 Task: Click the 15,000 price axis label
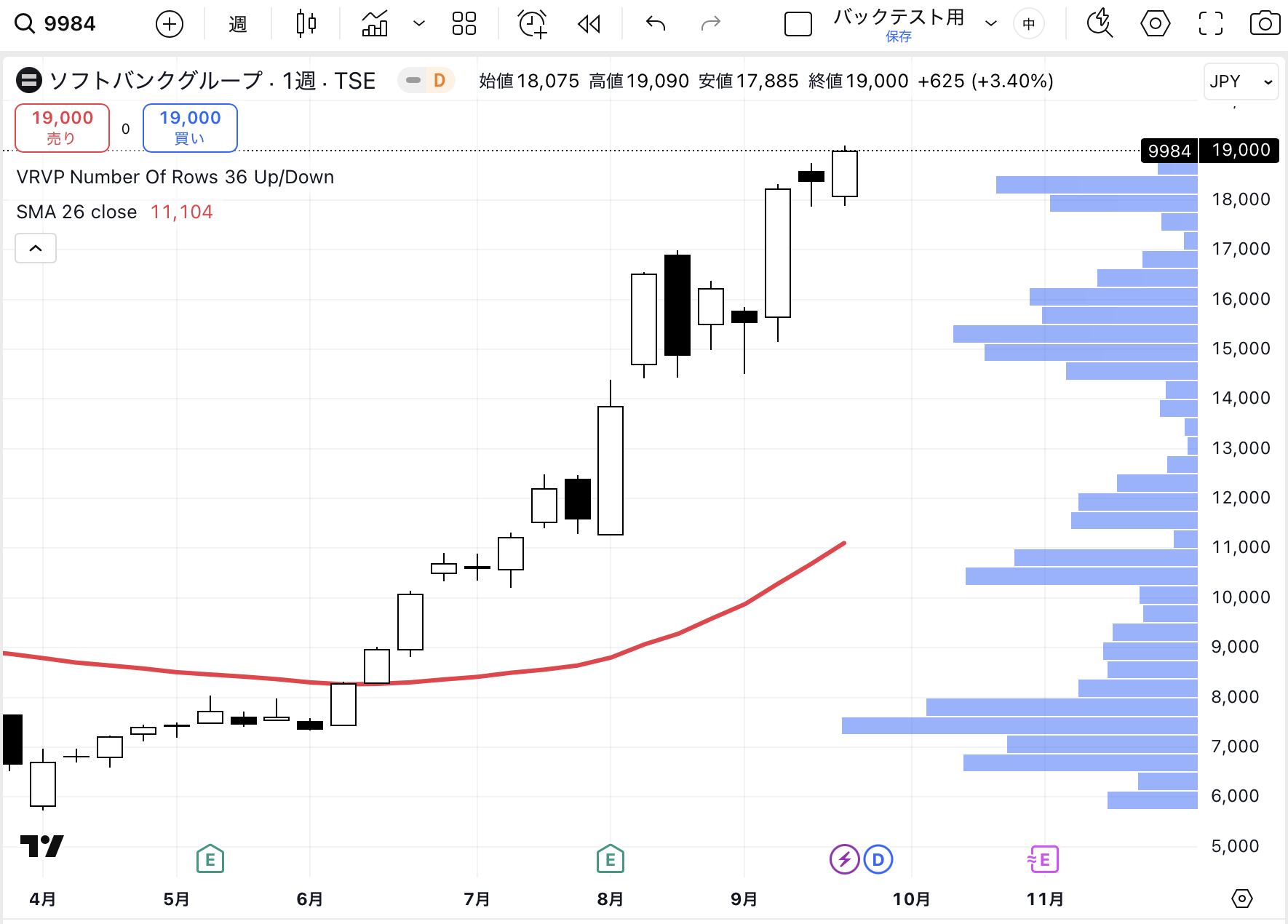(x=1240, y=349)
